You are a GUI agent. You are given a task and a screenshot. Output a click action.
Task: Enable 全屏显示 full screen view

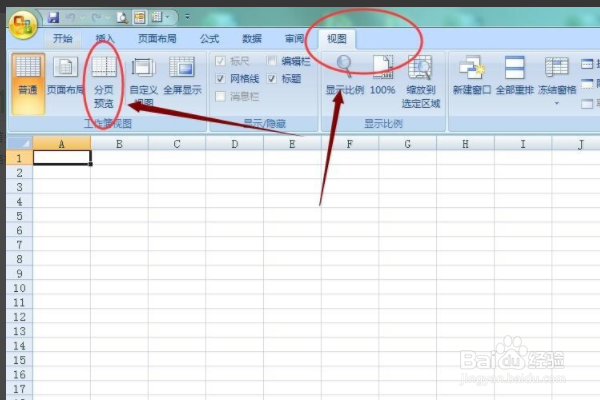point(183,76)
